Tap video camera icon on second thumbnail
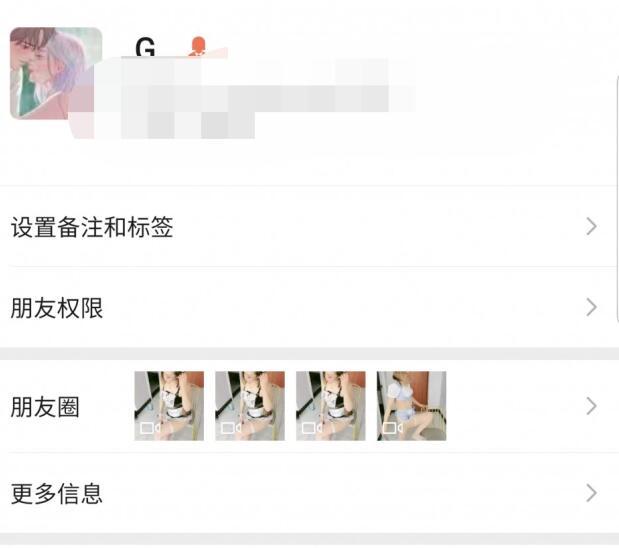Image resolution: width=619 pixels, height=549 pixels. [x=231, y=428]
